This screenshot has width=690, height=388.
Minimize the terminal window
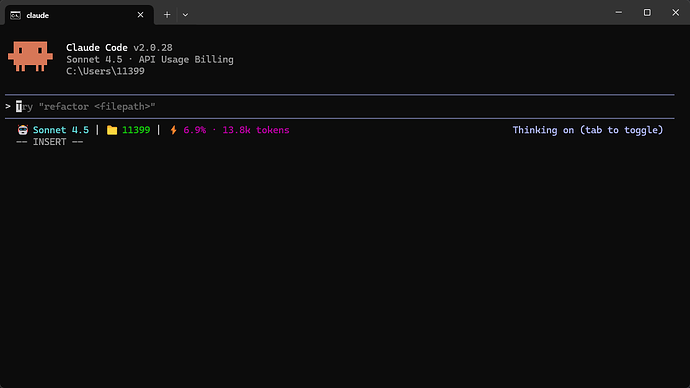(x=618, y=12)
